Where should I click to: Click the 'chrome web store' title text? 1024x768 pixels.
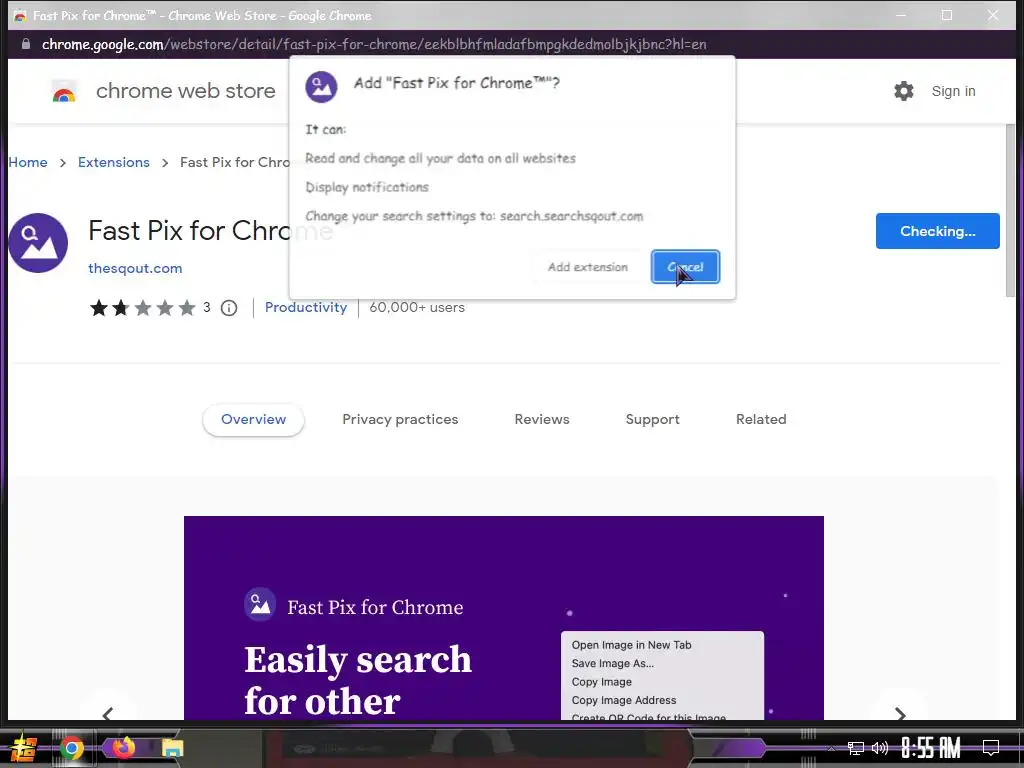tap(185, 91)
